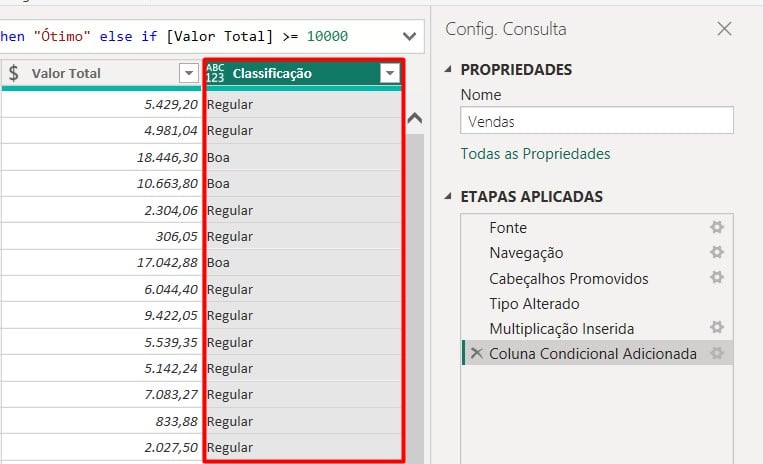This screenshot has width=763, height=464.
Task: Click the cell with value 5.429,20
Action: point(101,104)
